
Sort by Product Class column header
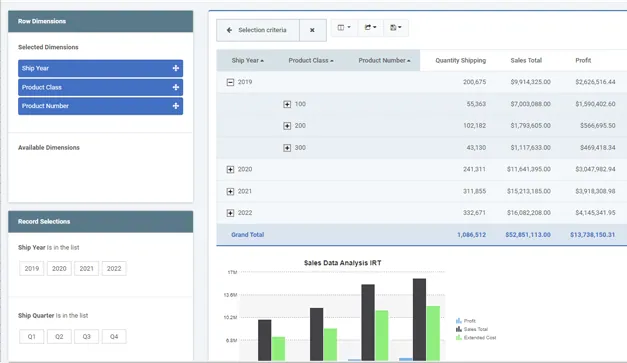(311, 60)
